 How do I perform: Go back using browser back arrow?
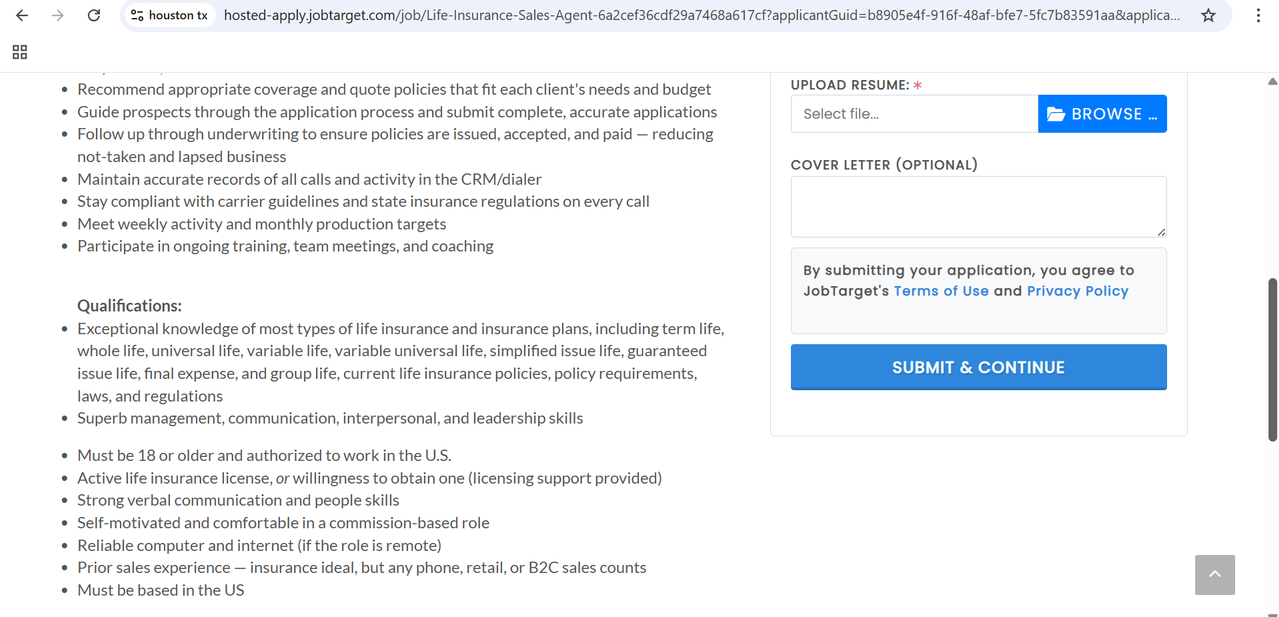22,16
